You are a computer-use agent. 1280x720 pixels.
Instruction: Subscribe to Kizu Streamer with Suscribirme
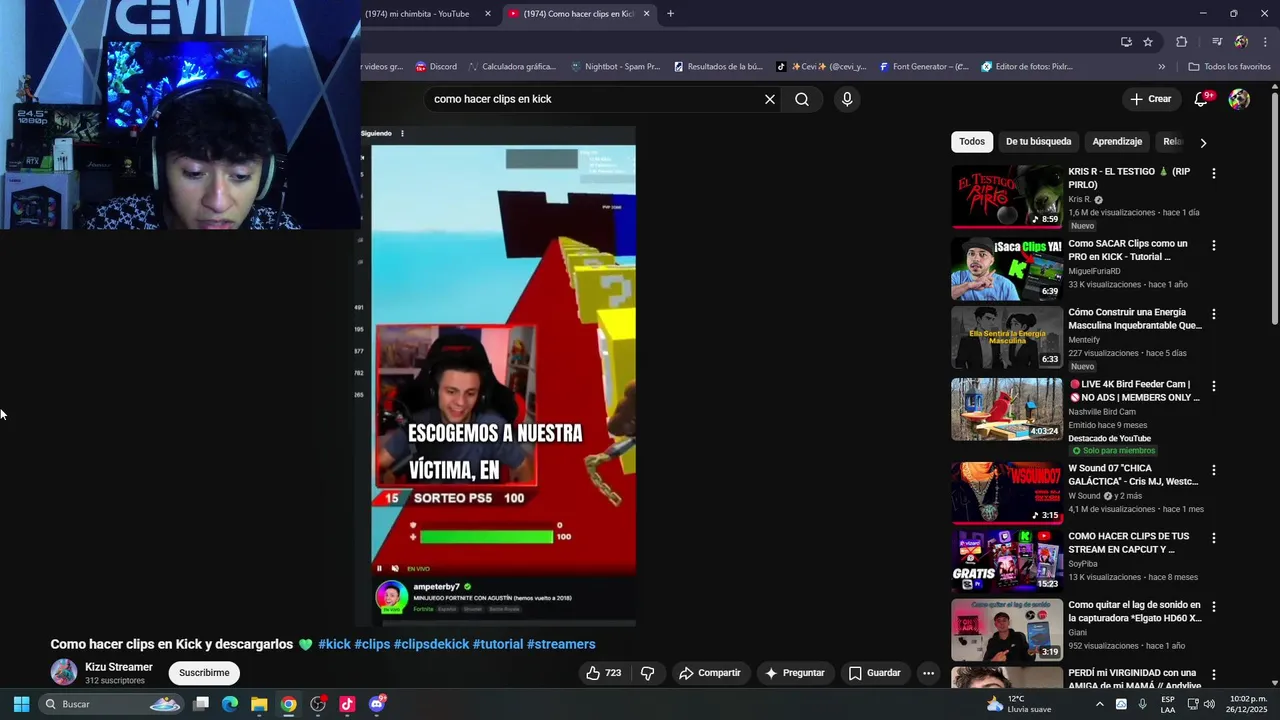click(x=204, y=673)
